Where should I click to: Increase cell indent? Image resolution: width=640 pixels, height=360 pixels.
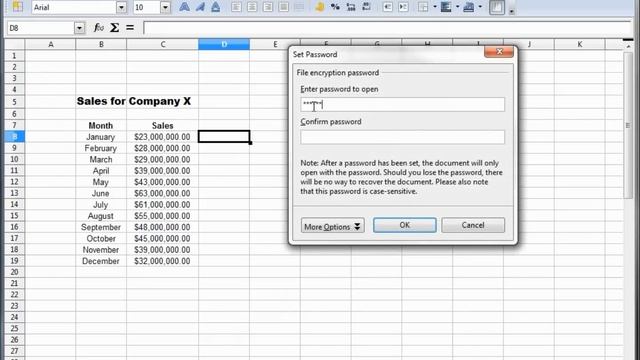(x=403, y=7)
